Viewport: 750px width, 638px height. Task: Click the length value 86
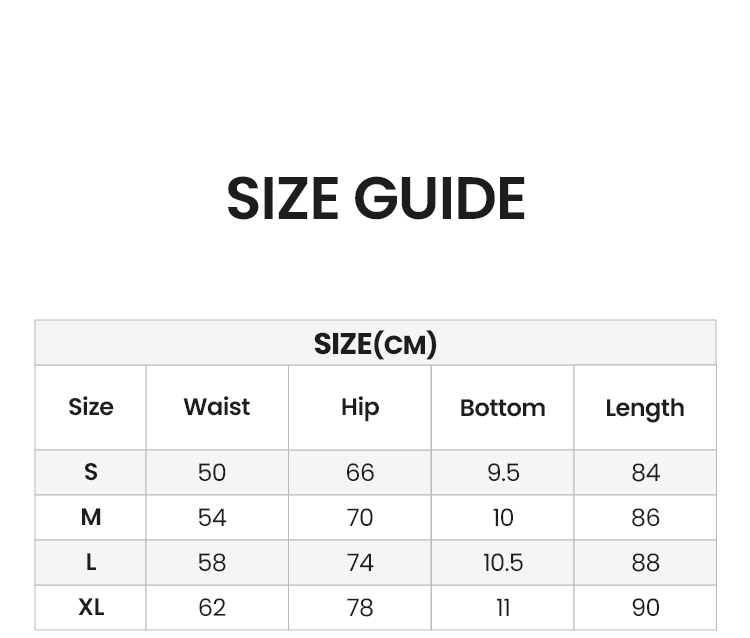tap(646, 517)
